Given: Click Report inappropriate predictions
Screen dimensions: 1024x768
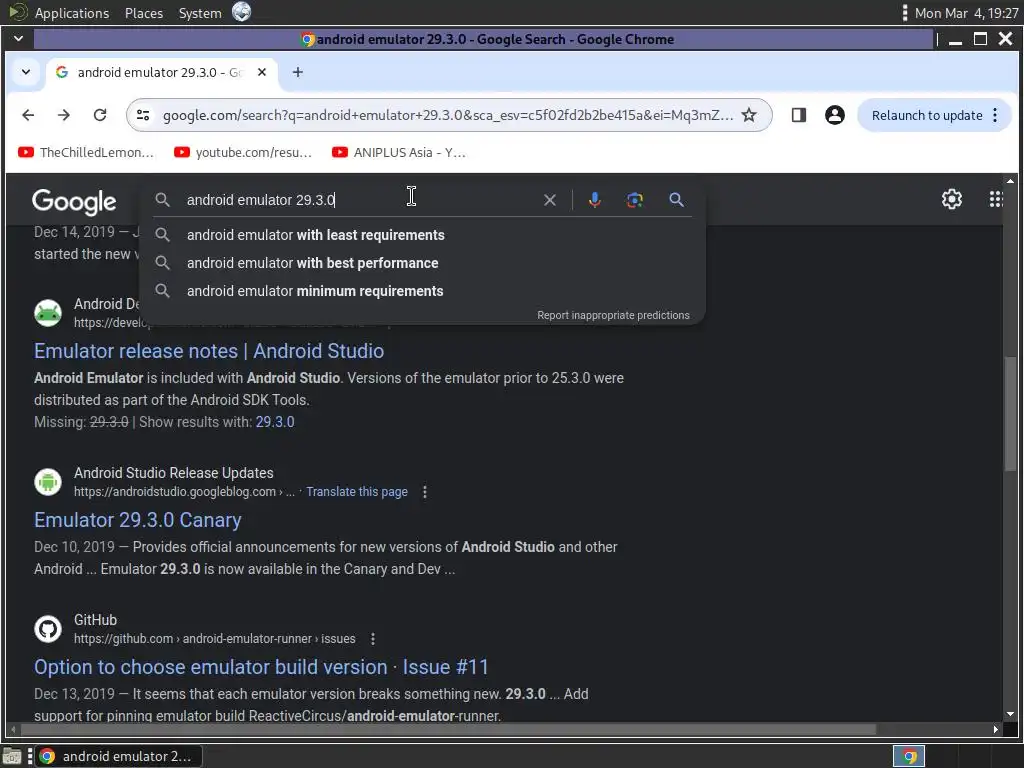Looking at the screenshot, I should 613,315.
